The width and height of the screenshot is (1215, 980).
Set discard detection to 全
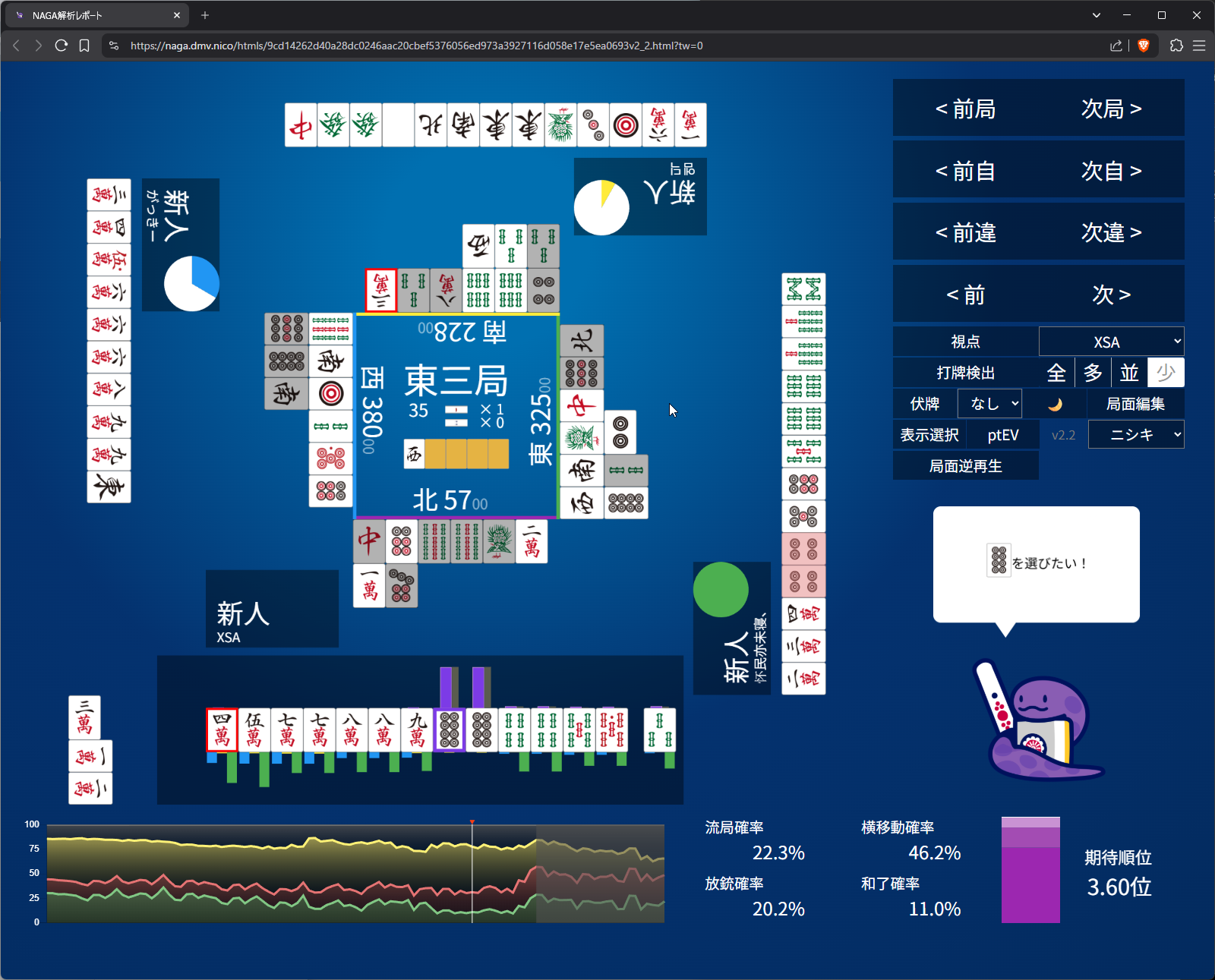[1056, 373]
